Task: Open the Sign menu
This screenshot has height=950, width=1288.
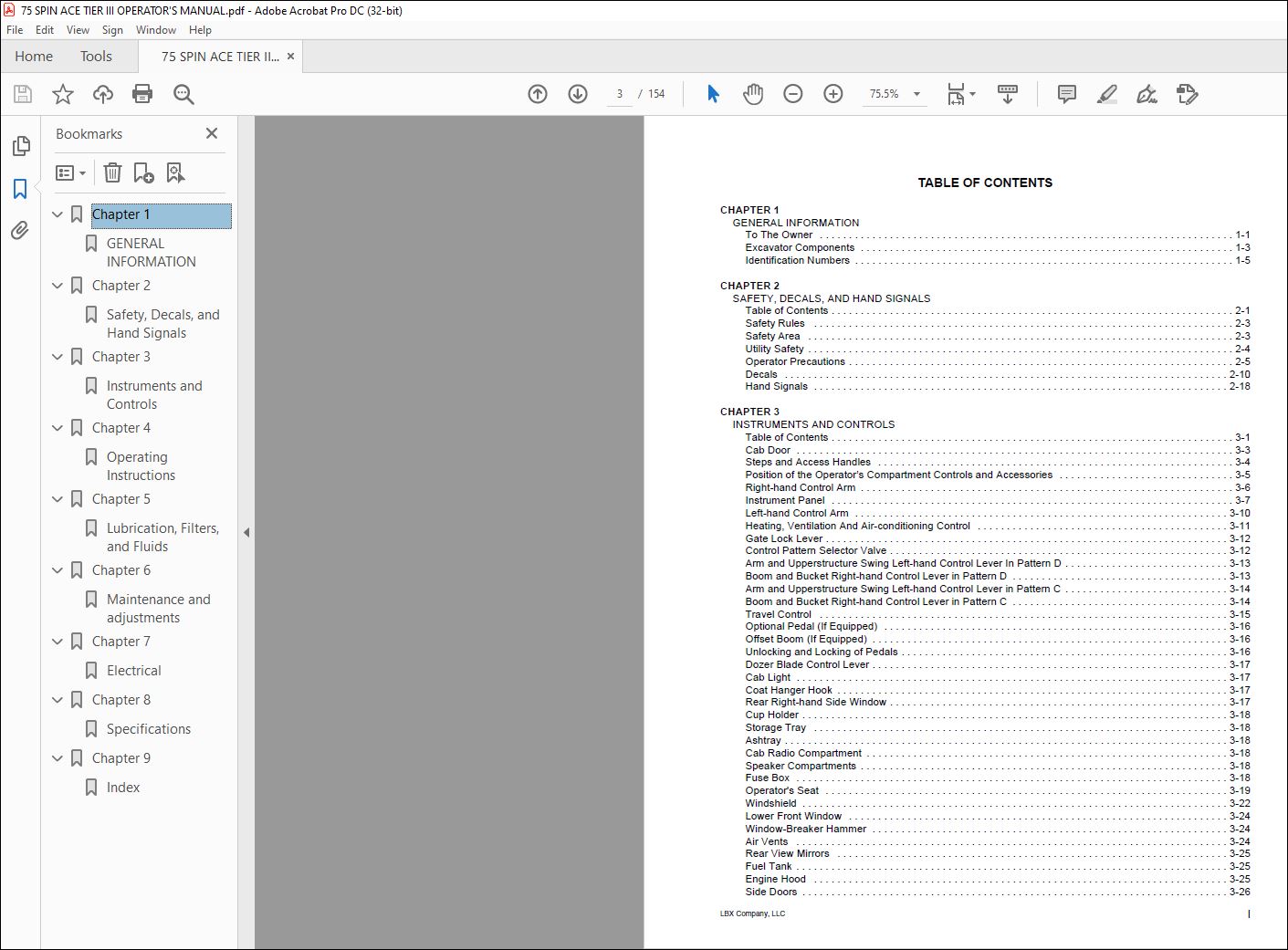Action: point(112,30)
